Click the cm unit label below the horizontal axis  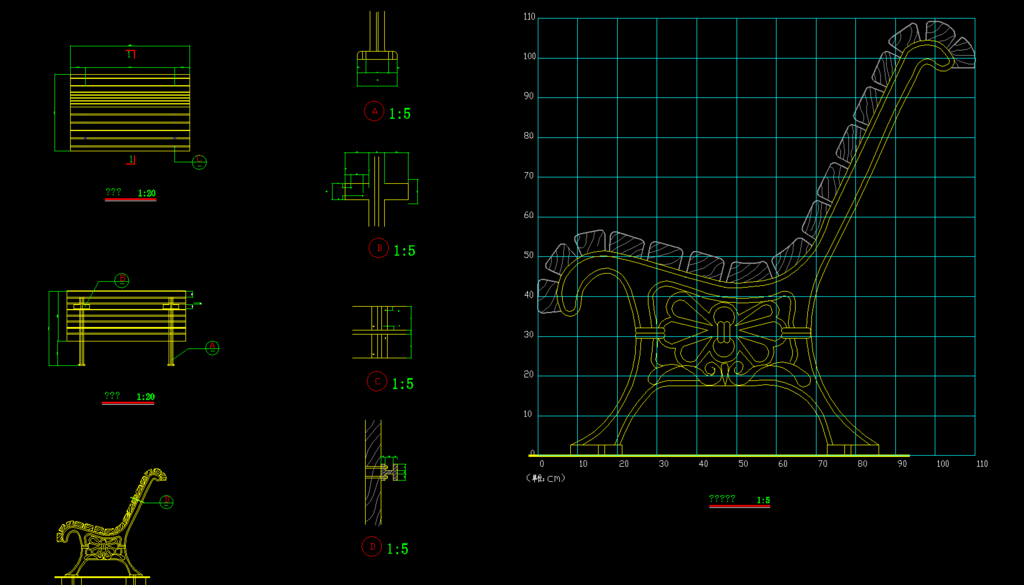(546, 478)
